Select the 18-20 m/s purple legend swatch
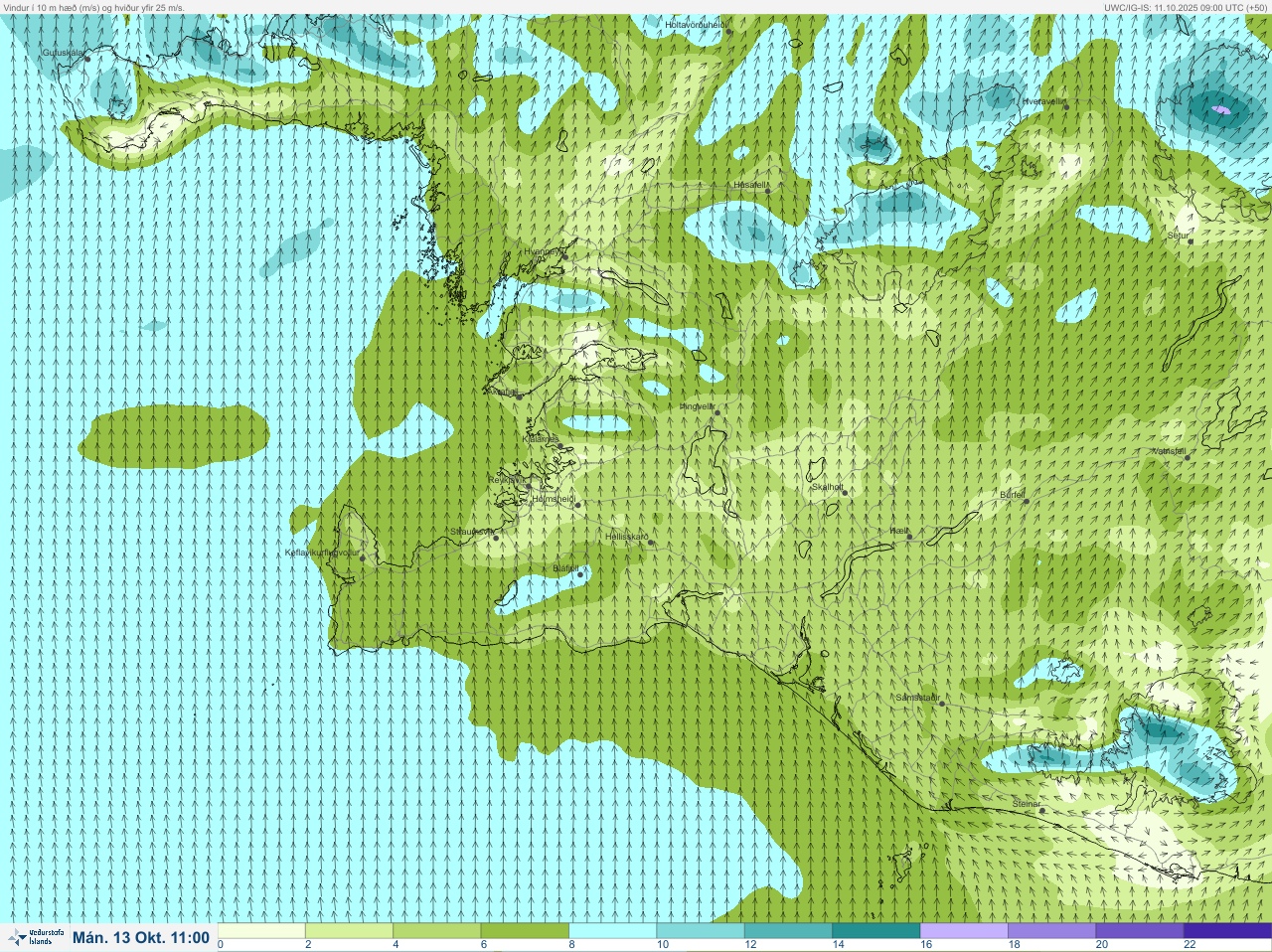The height and width of the screenshot is (952, 1272). tap(1051, 931)
